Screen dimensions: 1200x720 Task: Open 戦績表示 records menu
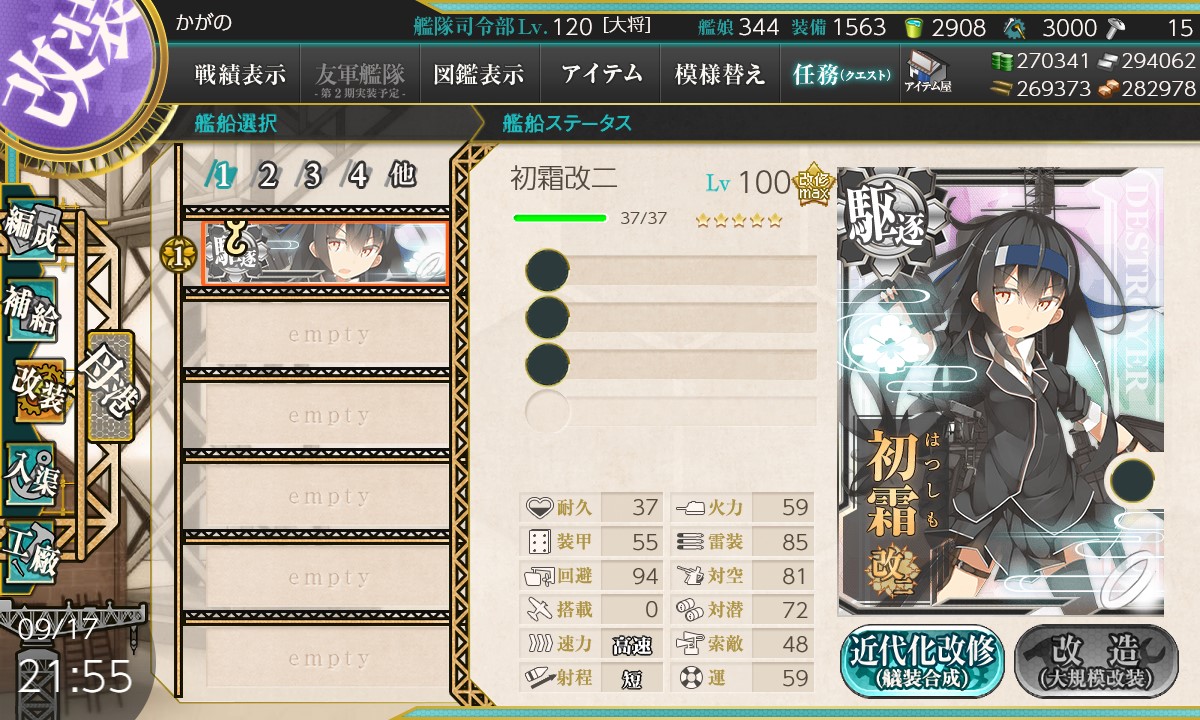tap(240, 74)
